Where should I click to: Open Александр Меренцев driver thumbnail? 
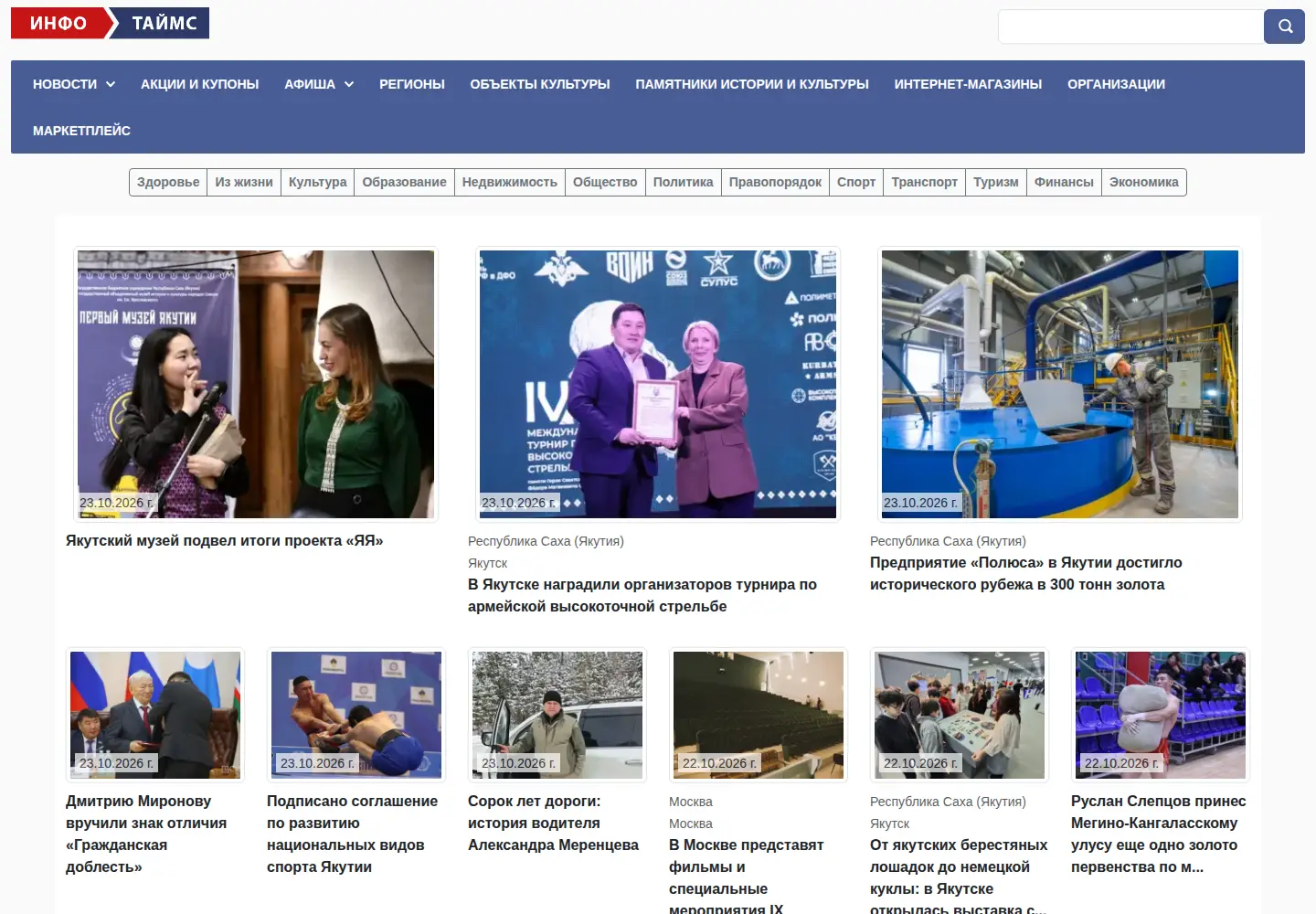[557, 715]
